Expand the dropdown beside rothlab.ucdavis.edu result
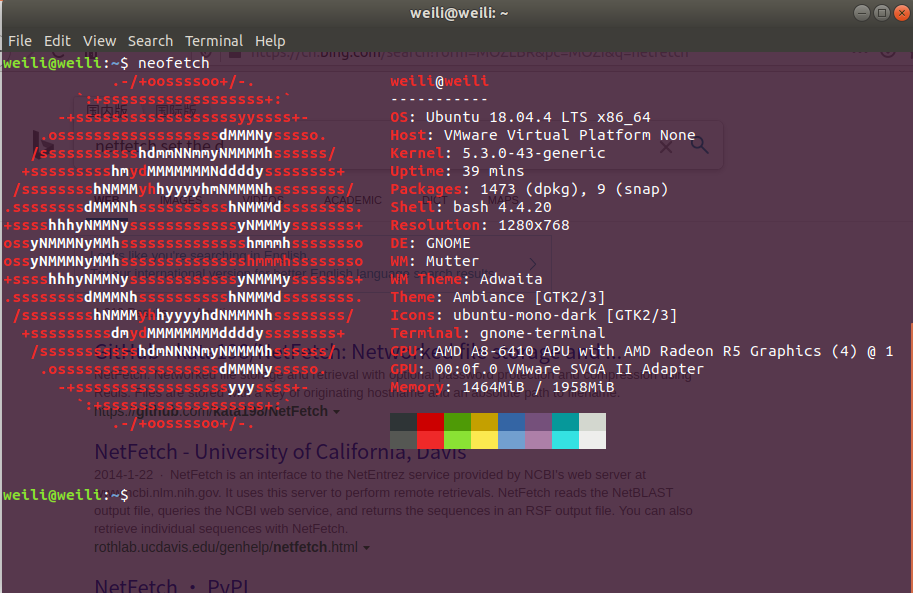This screenshot has height=593, width=913. (366, 548)
